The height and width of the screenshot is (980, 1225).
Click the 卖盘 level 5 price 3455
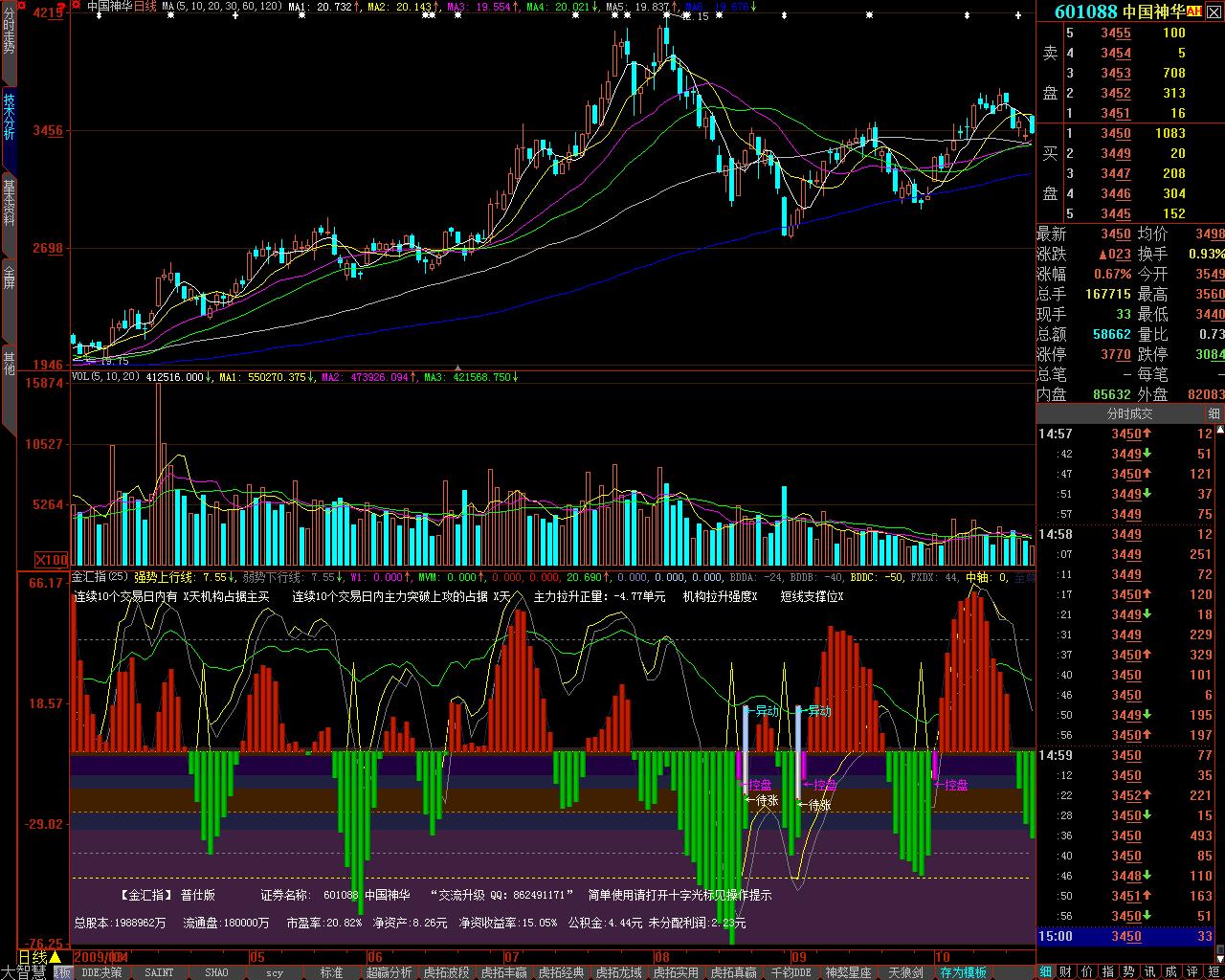1116,33
